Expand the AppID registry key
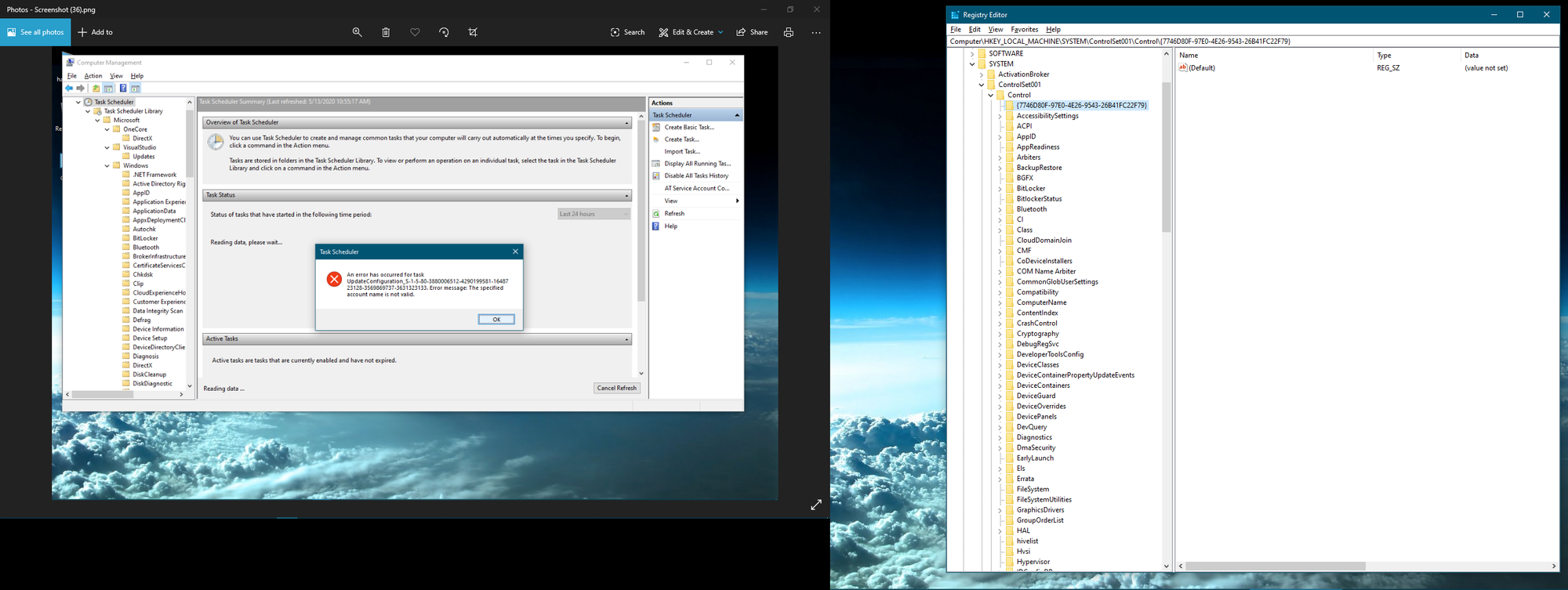The image size is (1568, 590). point(1000,136)
